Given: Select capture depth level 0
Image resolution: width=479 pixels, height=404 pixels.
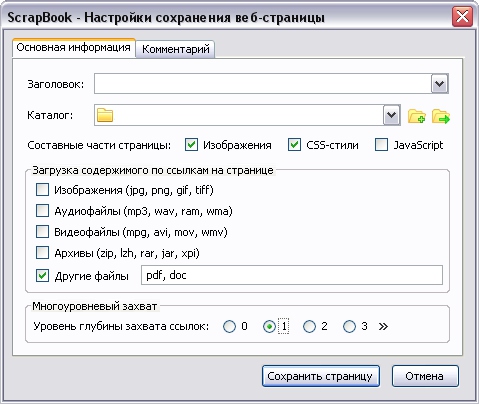Looking at the screenshot, I should tap(229, 326).
